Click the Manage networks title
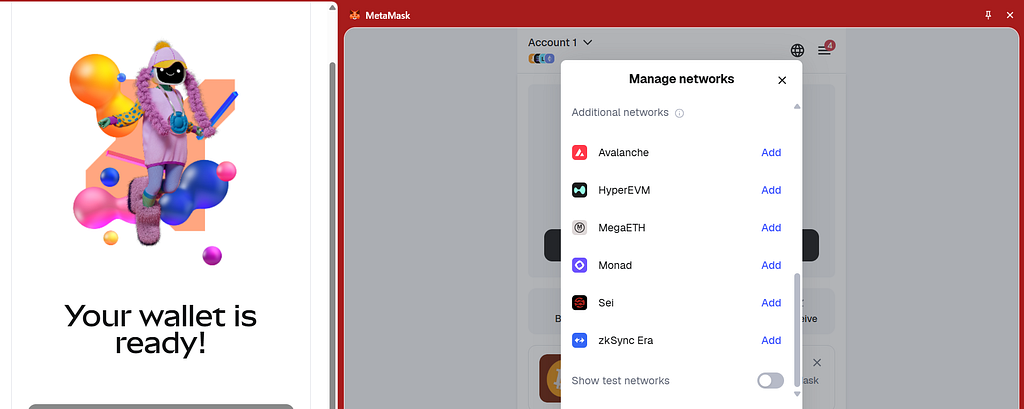This screenshot has width=1024, height=409. click(x=681, y=79)
